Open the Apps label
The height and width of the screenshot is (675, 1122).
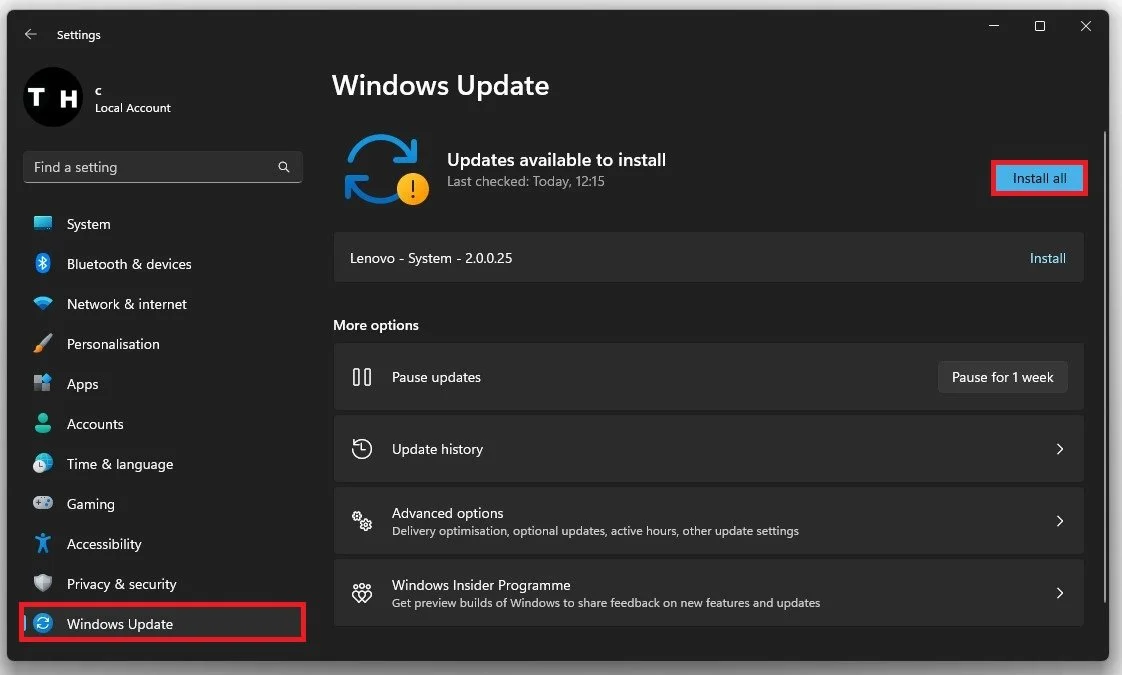pyautogui.click(x=82, y=384)
